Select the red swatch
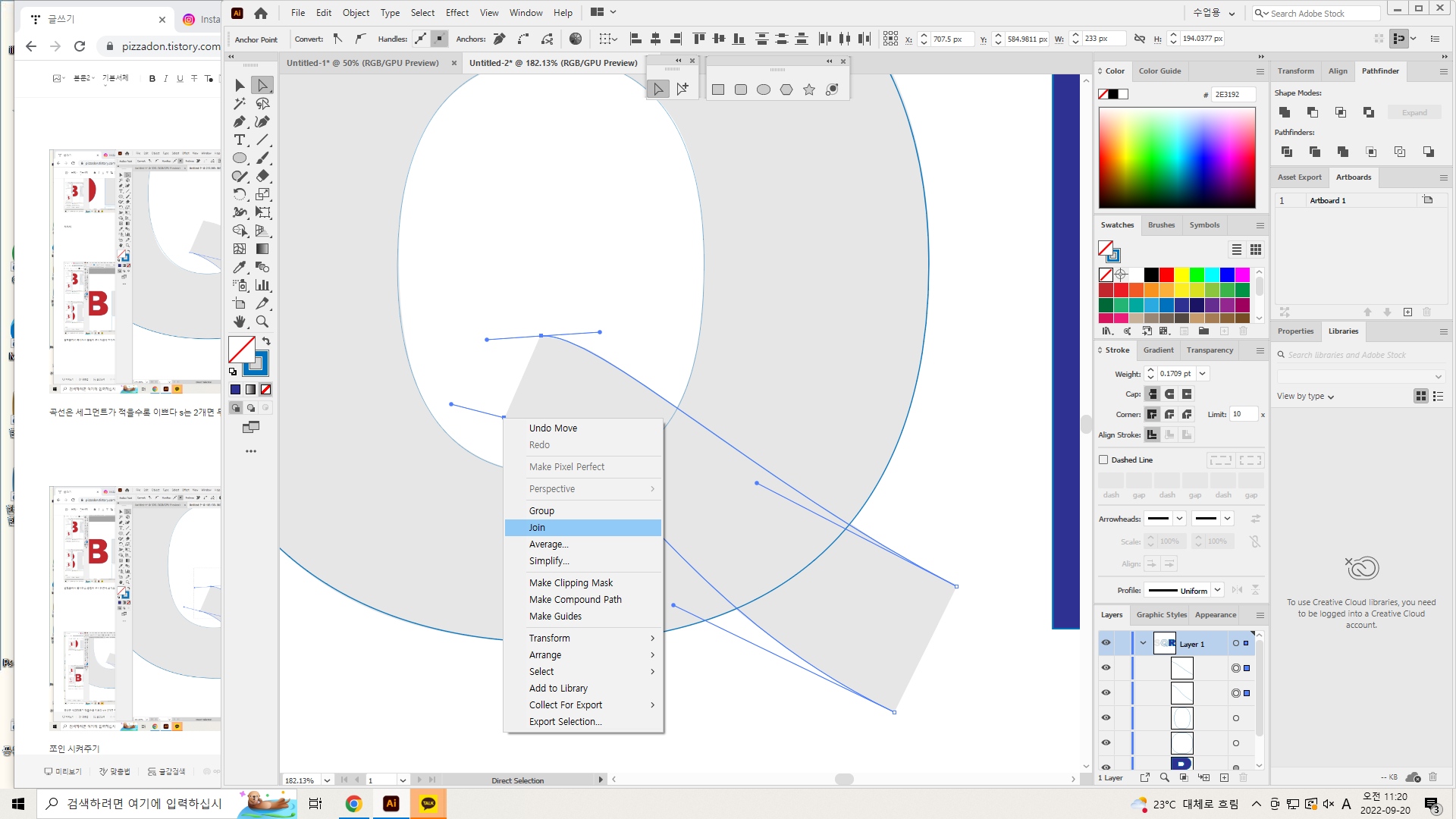The width and height of the screenshot is (1456, 819). [x=1166, y=275]
